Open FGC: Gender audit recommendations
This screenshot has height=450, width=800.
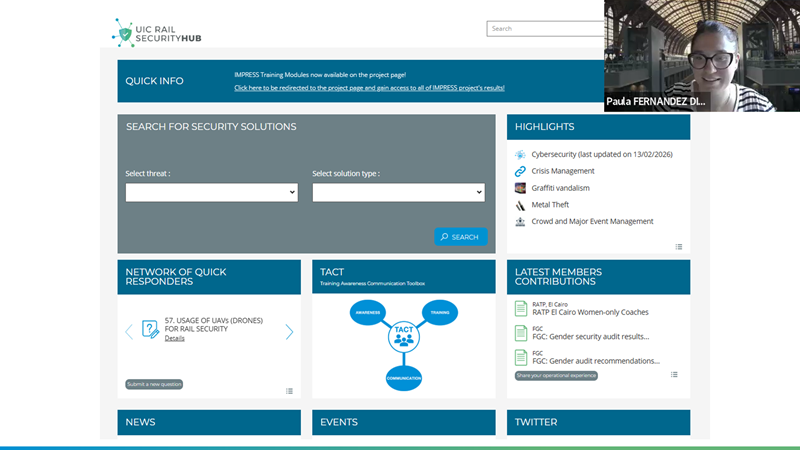[596, 361]
